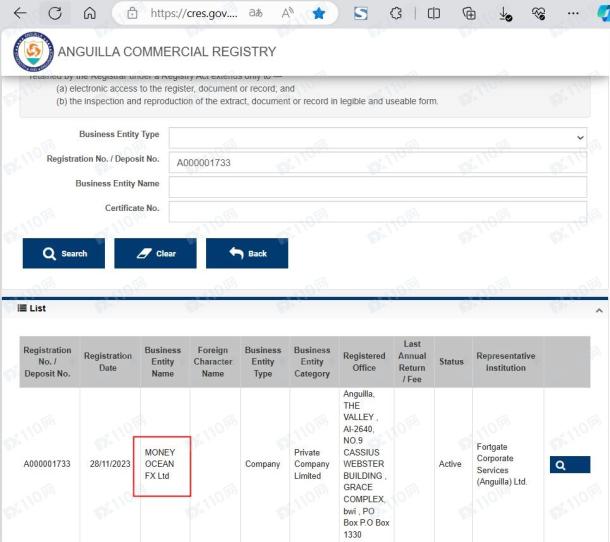Click the Clear button
The width and height of the screenshot is (610, 542).
tap(155, 253)
